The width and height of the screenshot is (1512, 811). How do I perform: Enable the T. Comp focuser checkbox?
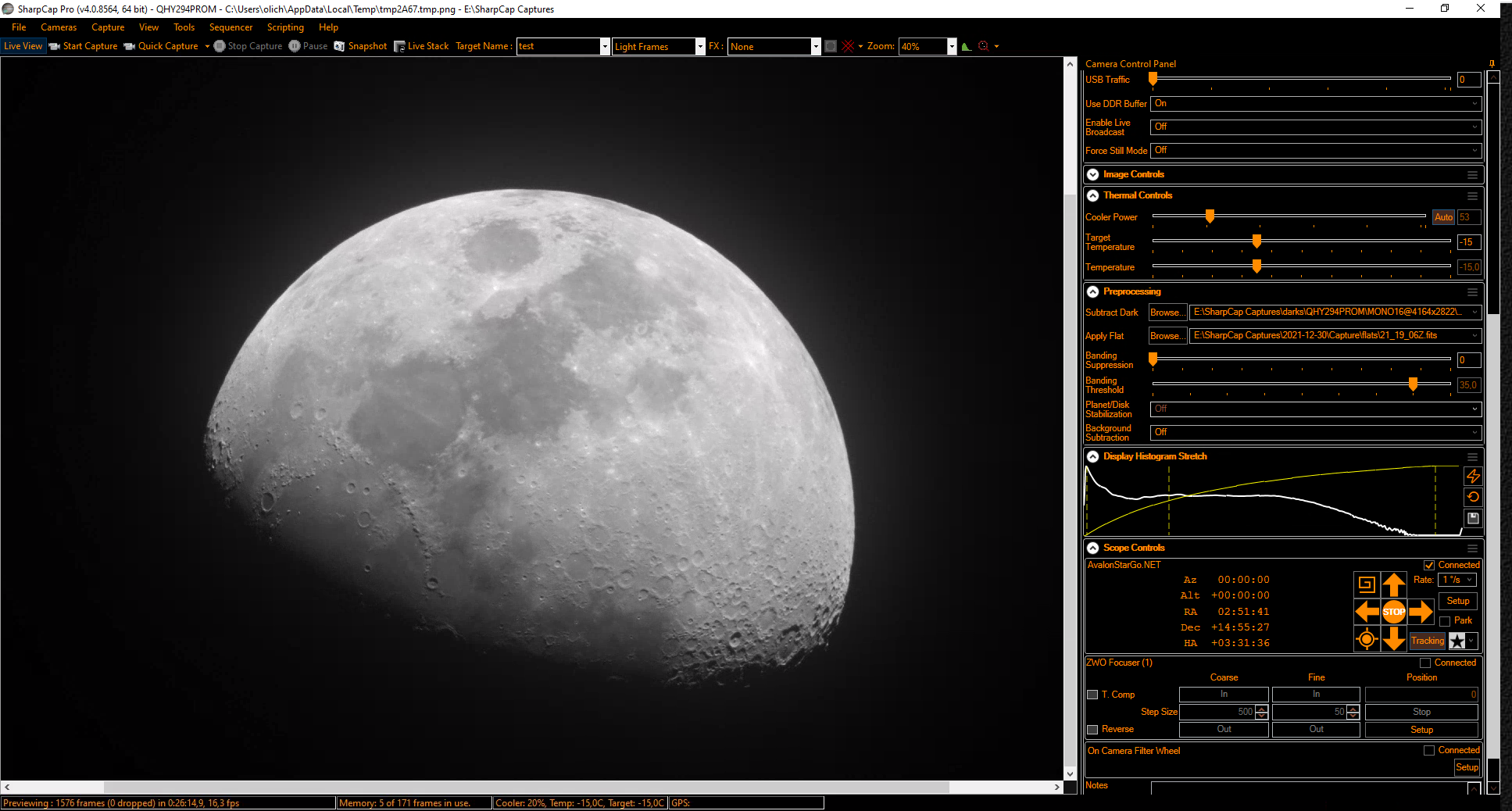click(x=1092, y=695)
